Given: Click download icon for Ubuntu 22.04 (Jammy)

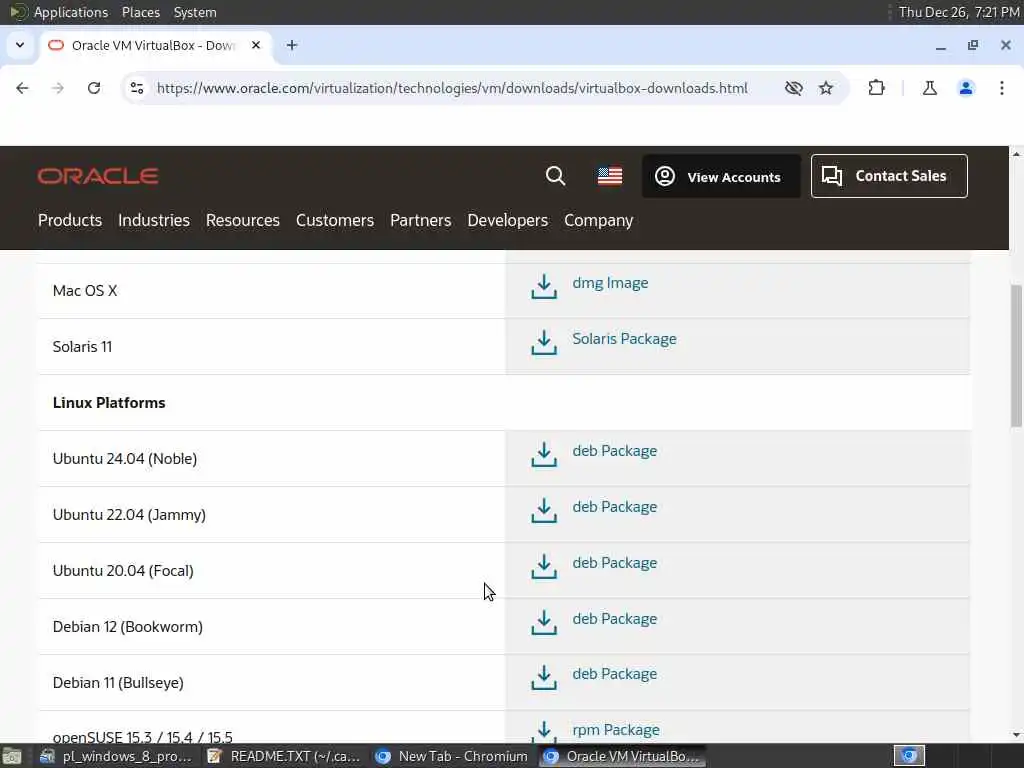Looking at the screenshot, I should click(x=544, y=511).
